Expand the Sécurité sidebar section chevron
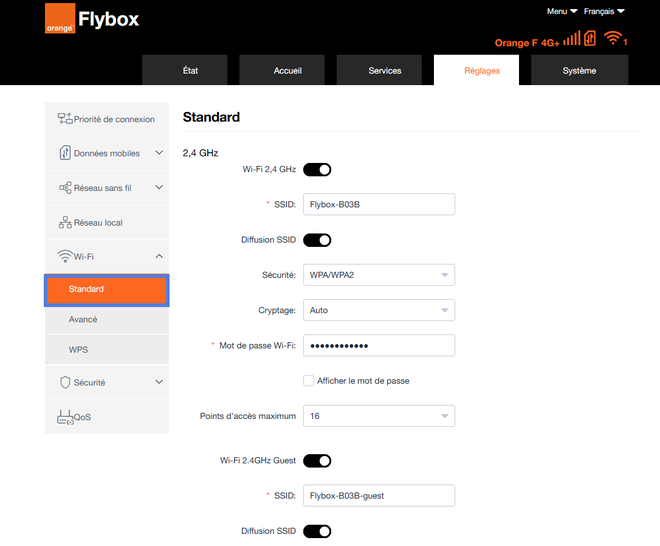660x546 pixels. (x=159, y=382)
